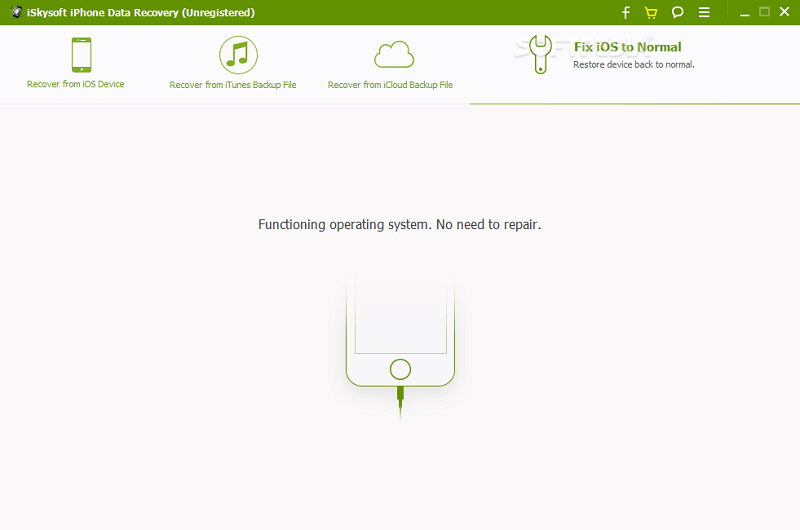Select the iPhone device recovery icon

(x=81, y=54)
